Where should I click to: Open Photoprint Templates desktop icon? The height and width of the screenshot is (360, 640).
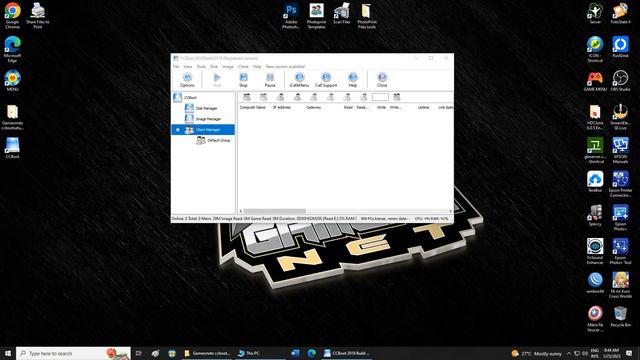pyautogui.click(x=316, y=16)
